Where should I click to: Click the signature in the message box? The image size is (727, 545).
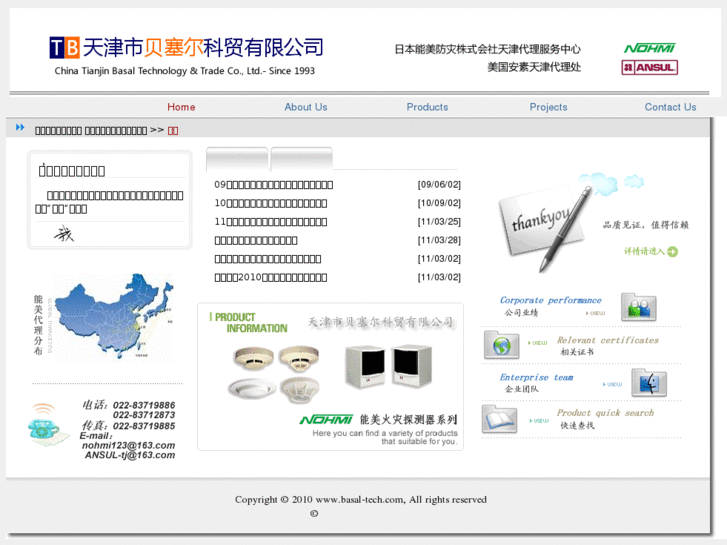pos(64,234)
